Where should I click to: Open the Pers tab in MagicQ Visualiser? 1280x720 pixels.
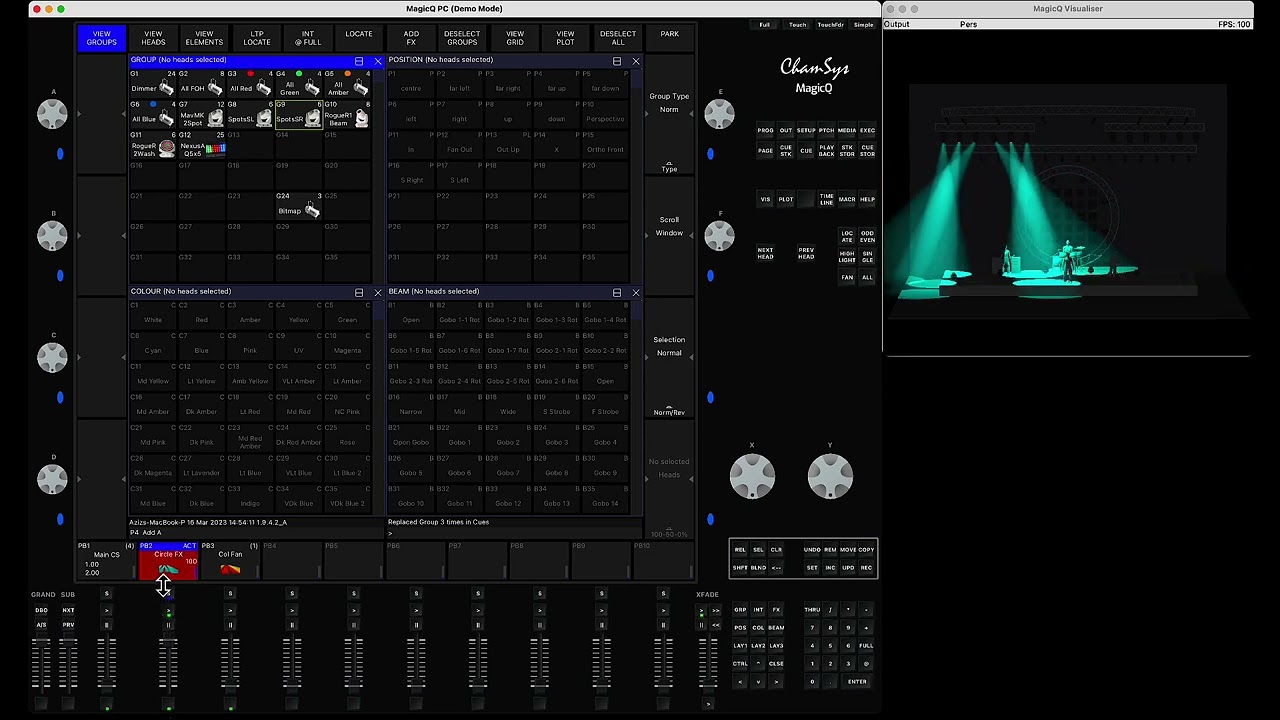point(968,24)
